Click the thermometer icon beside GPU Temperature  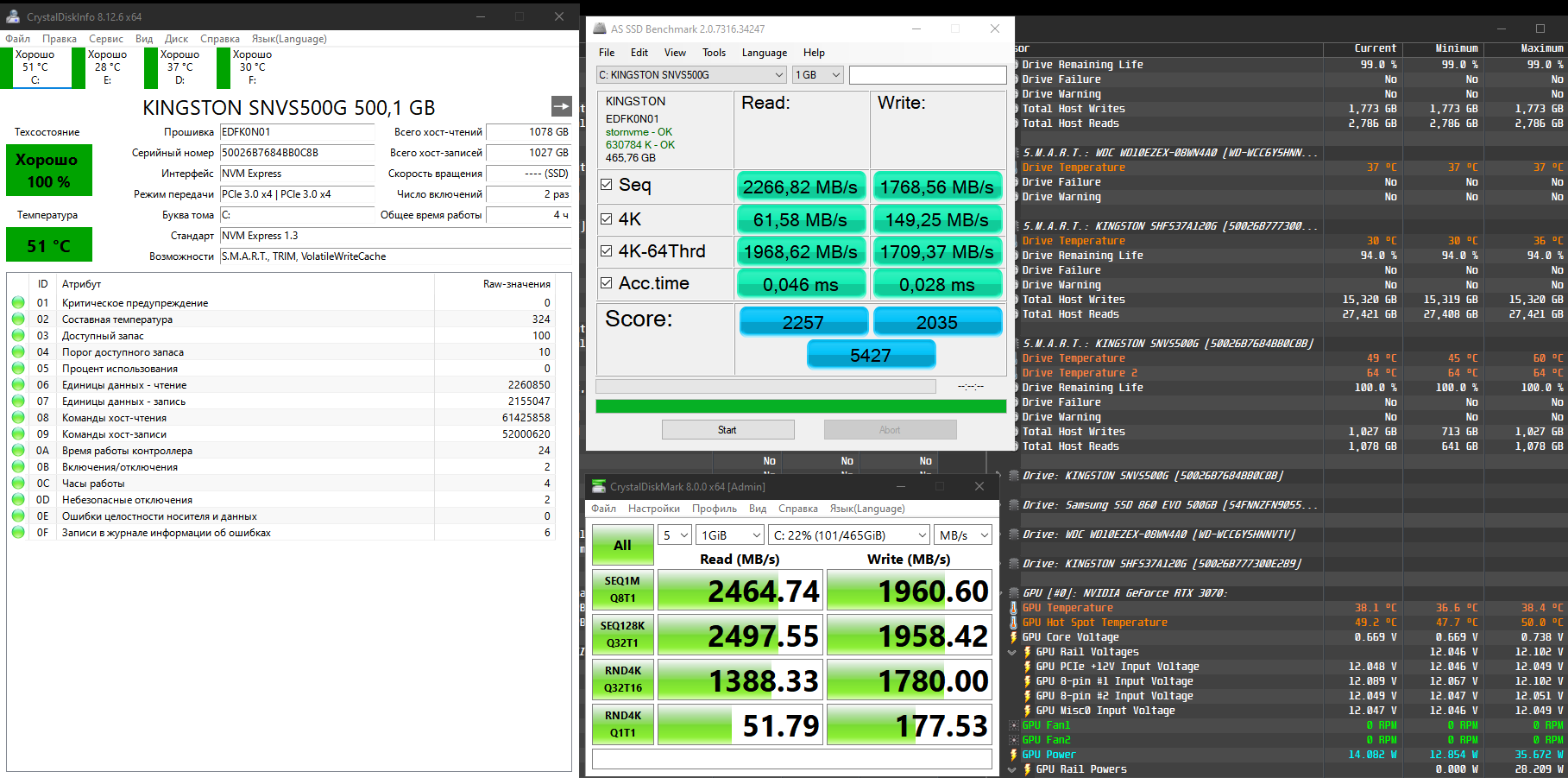click(1014, 608)
